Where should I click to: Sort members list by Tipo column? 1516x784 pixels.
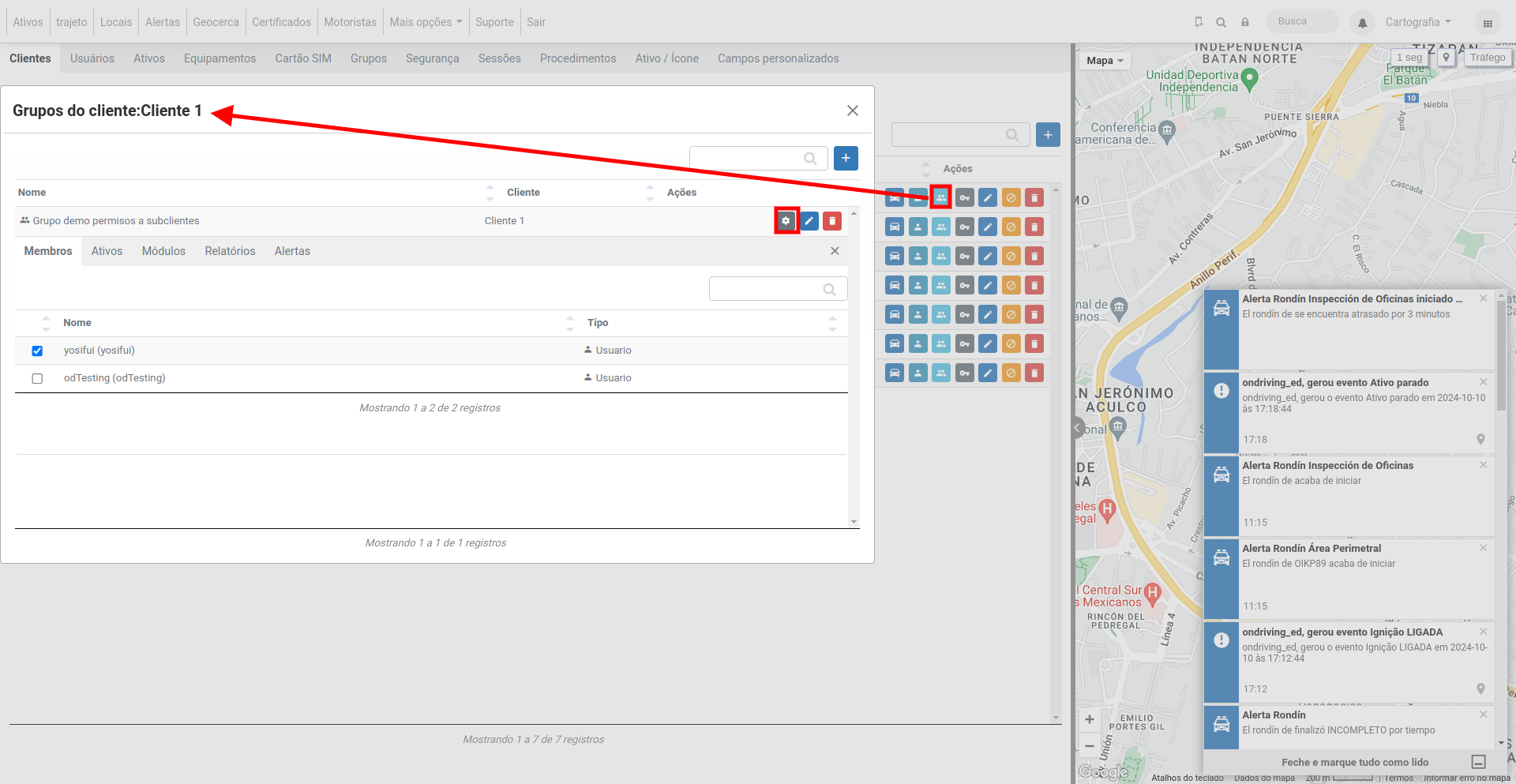pyautogui.click(x=598, y=323)
